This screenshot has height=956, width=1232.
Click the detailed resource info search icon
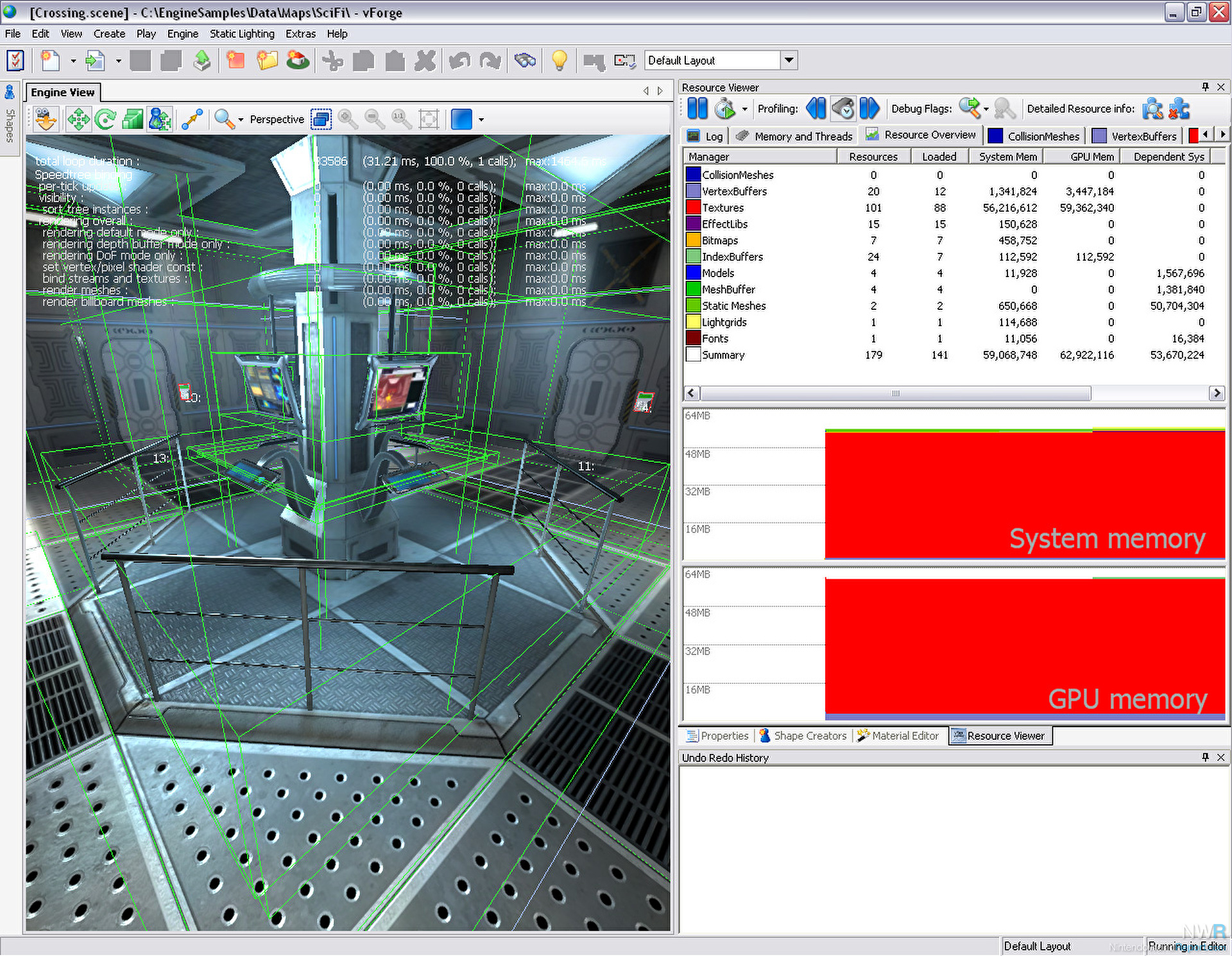pos(1152,109)
